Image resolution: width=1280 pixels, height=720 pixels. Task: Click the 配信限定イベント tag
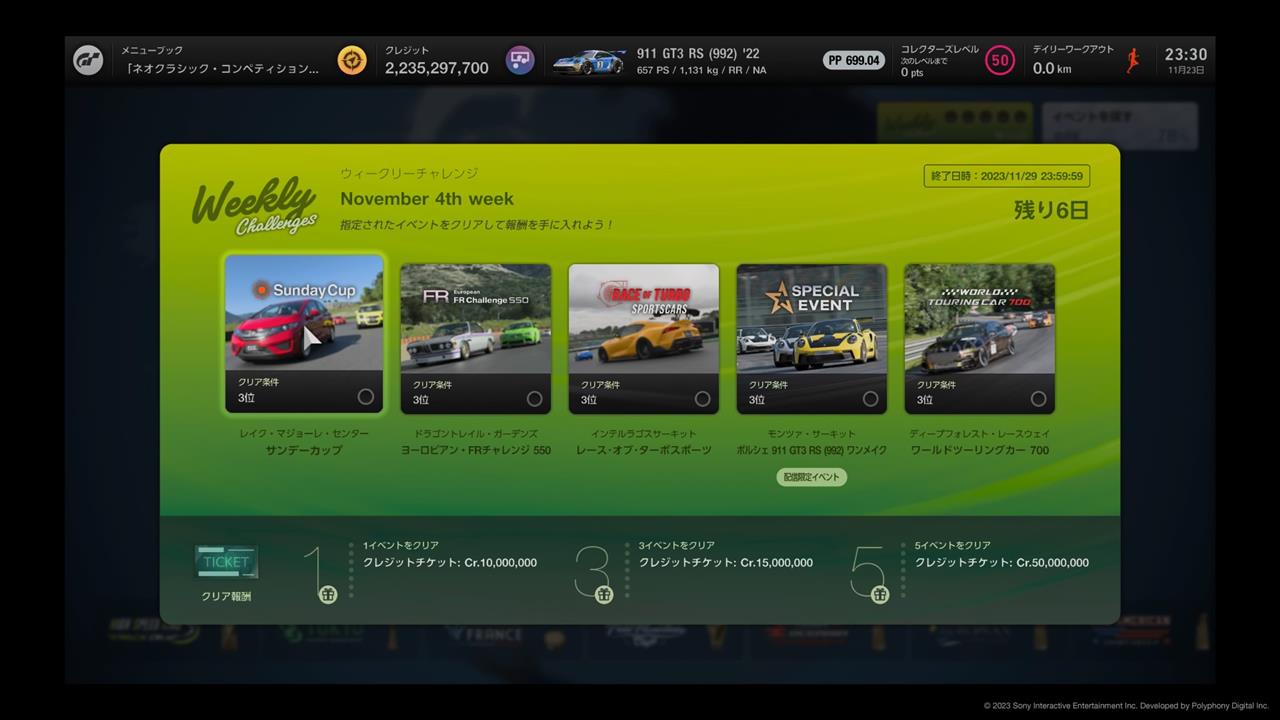812,477
